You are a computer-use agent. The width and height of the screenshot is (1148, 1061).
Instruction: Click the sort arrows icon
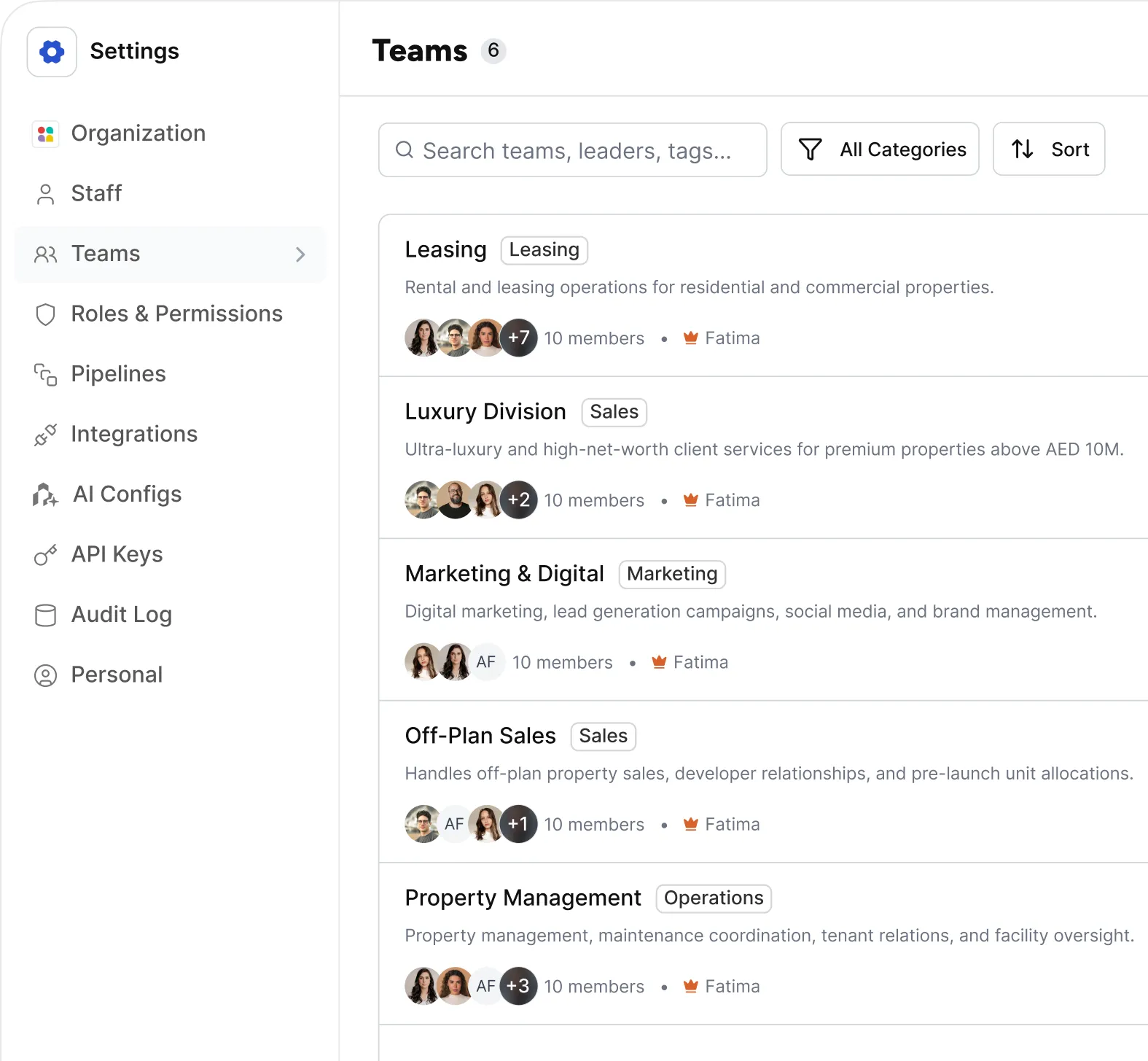tap(1023, 149)
